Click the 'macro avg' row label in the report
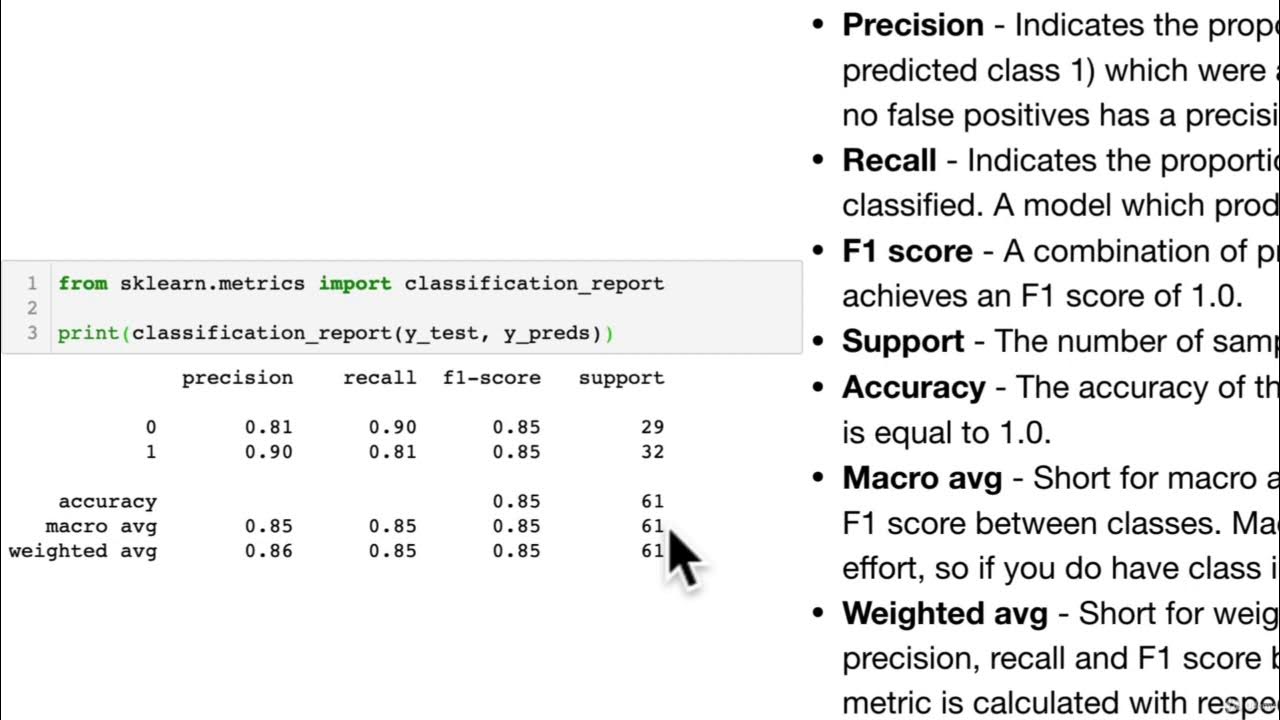 tap(101, 526)
